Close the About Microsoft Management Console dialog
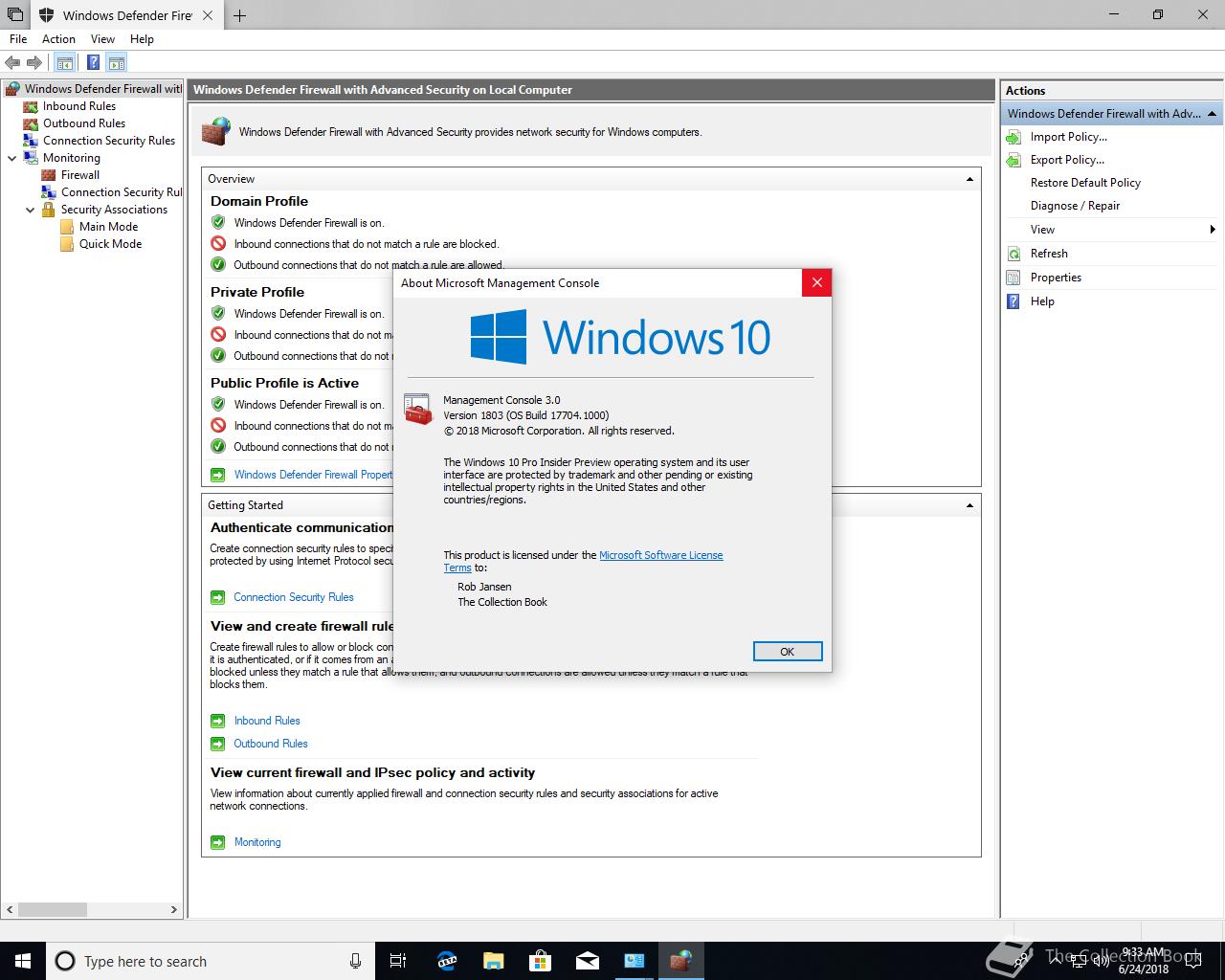1225x980 pixels. coord(816,283)
